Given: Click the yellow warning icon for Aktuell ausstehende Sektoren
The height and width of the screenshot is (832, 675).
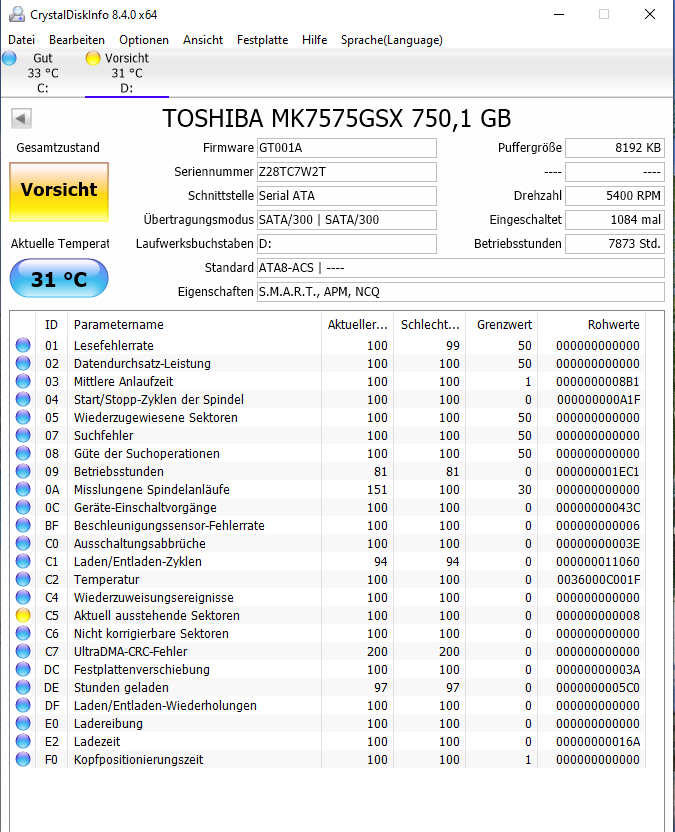Looking at the screenshot, I should (x=23, y=616).
